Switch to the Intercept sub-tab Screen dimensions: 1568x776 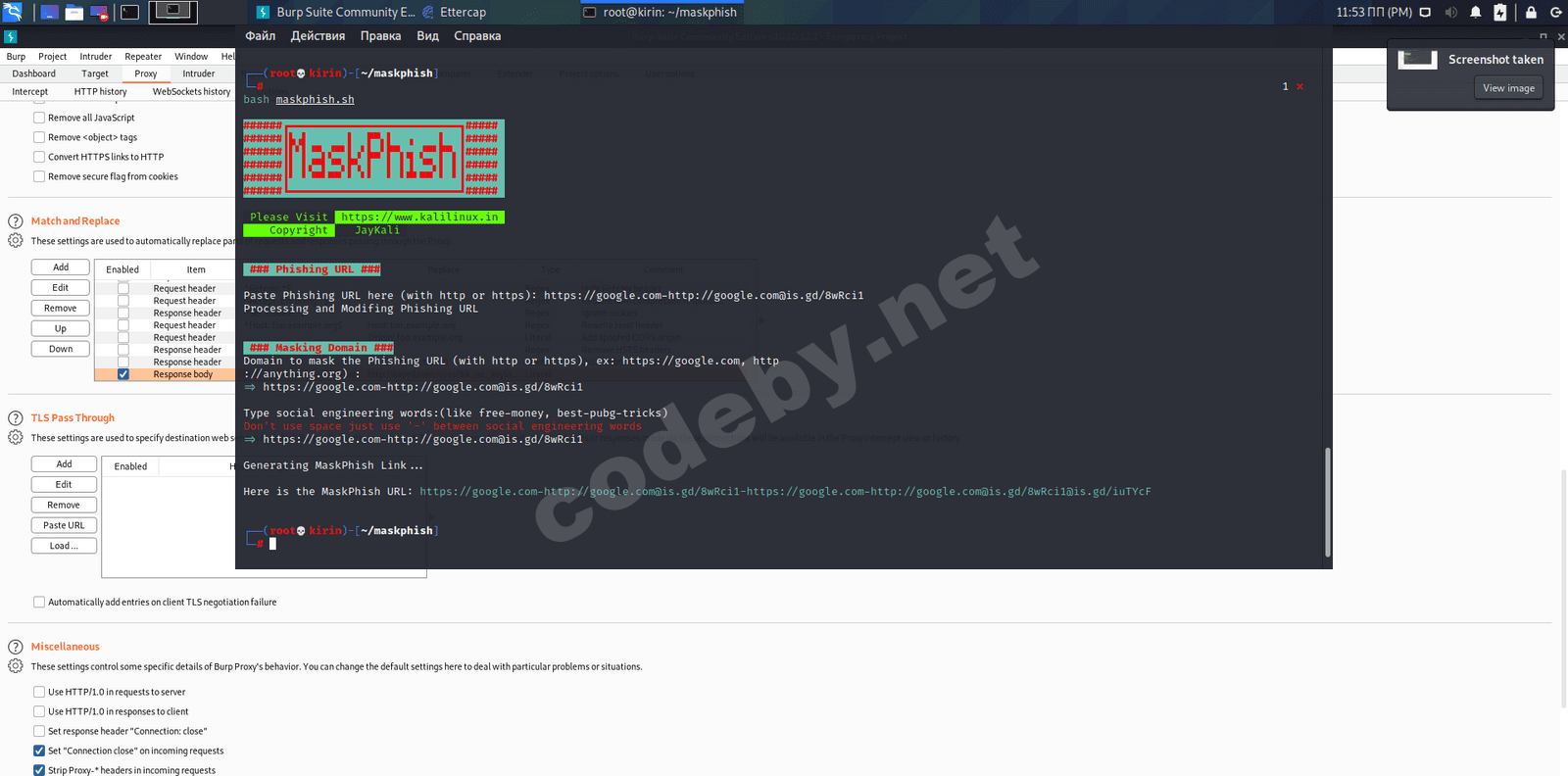click(30, 91)
